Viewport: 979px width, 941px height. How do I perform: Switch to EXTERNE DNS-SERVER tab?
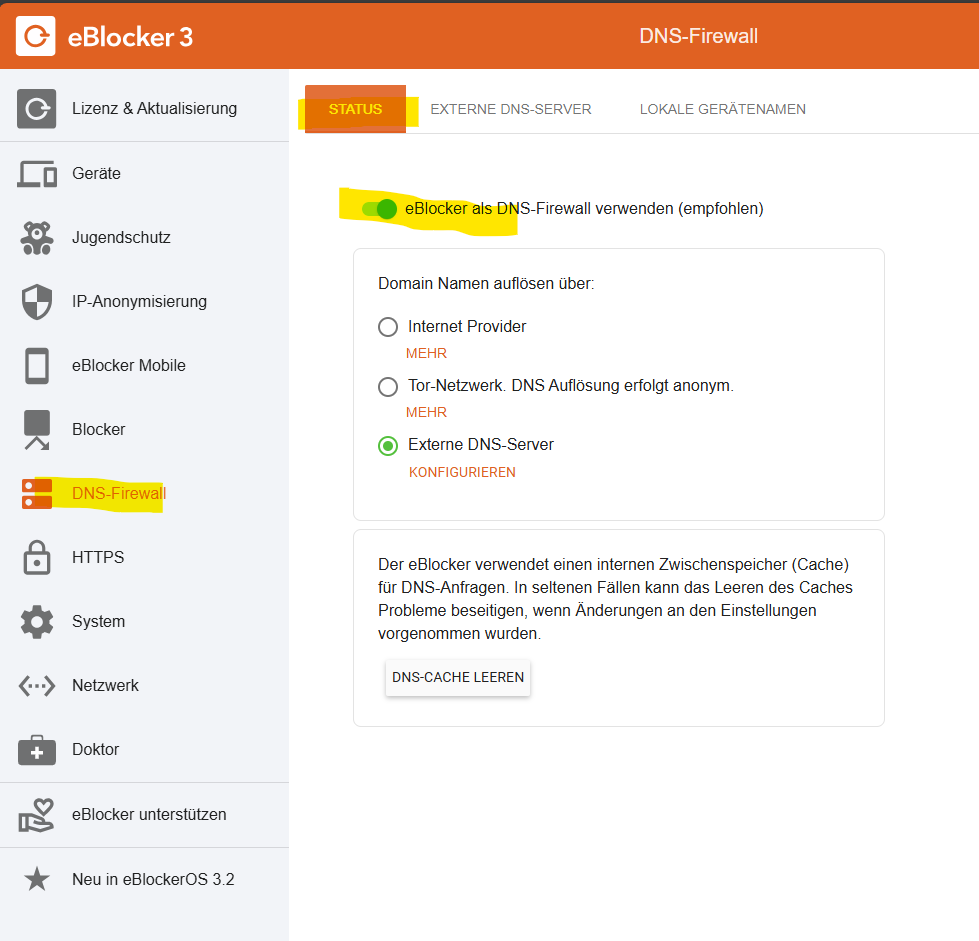point(511,109)
